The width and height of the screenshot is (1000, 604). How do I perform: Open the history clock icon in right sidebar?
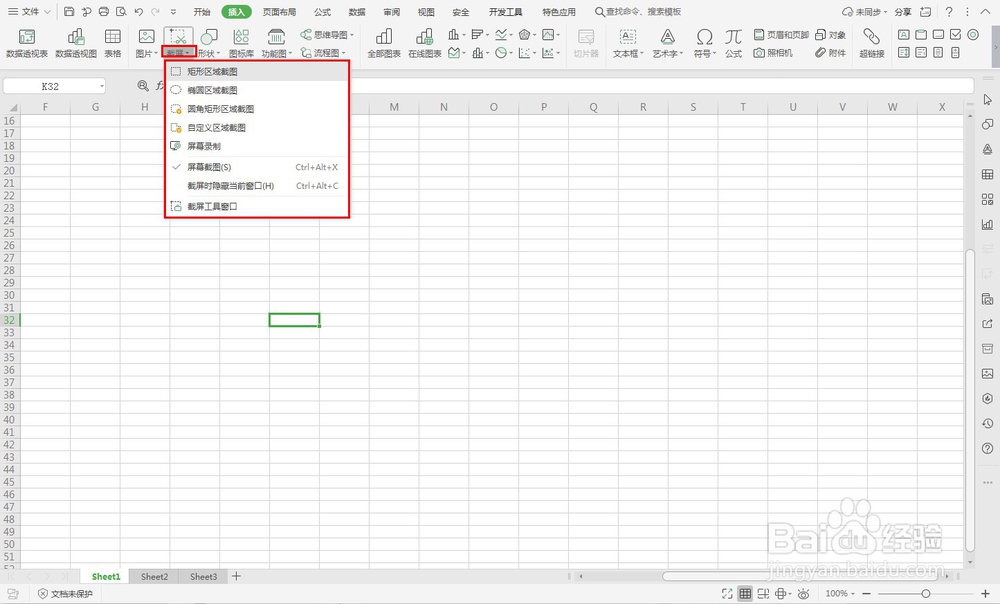click(x=987, y=424)
